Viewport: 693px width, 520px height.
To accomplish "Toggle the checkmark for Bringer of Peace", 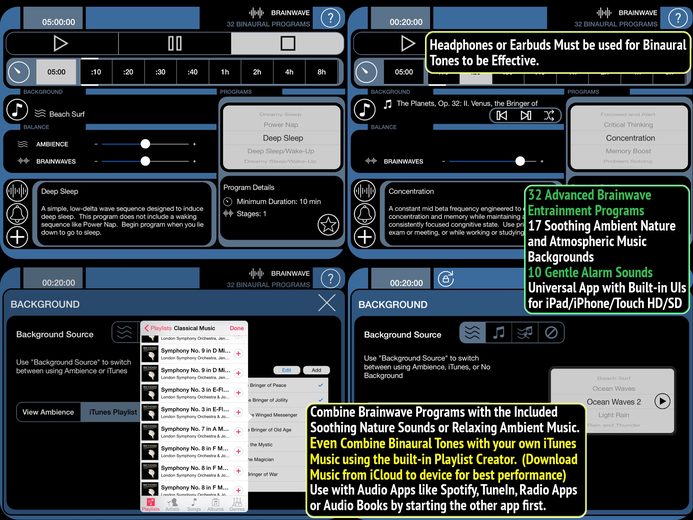I will tap(320, 385).
